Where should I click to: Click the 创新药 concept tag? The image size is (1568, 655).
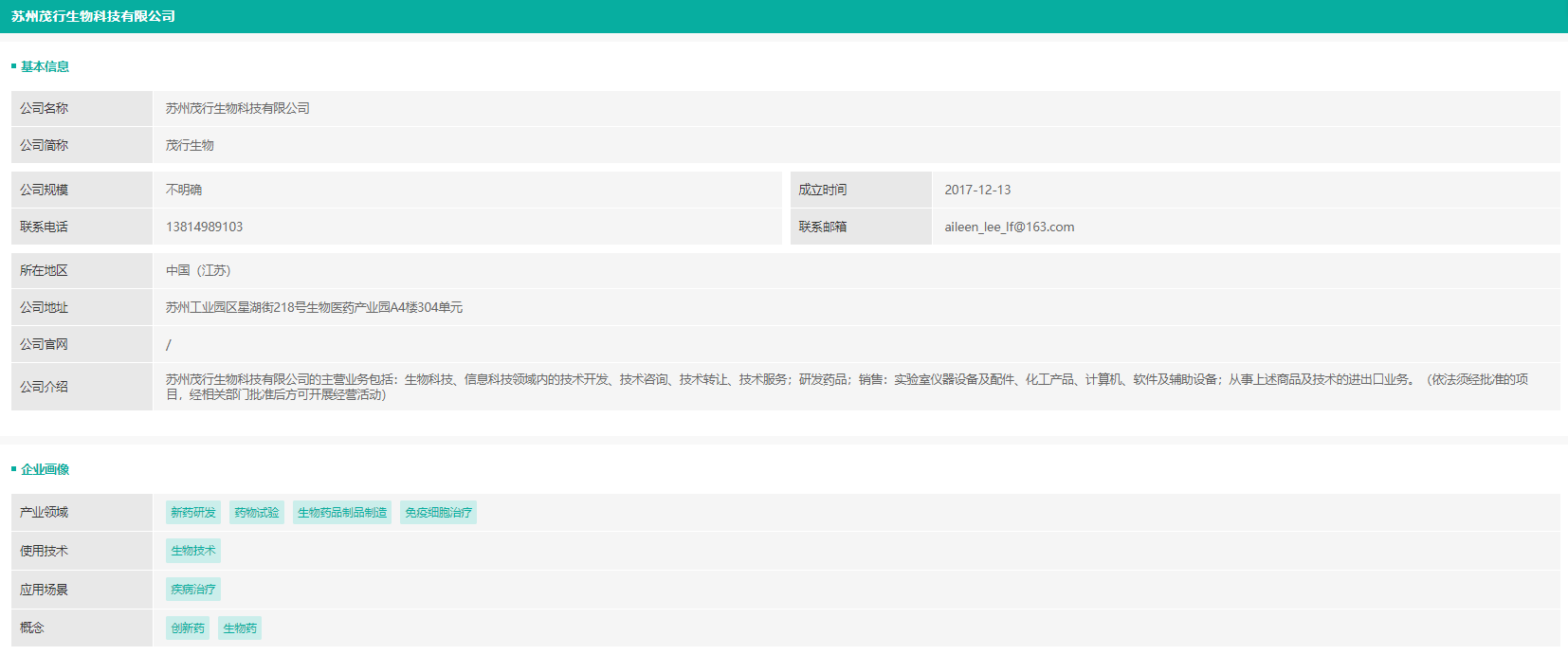tap(188, 628)
